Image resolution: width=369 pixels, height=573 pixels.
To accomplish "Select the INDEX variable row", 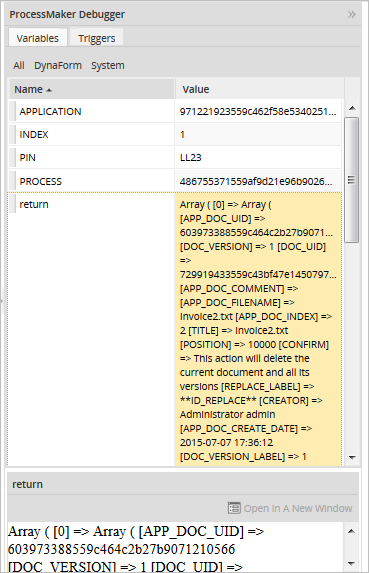I will click(175, 134).
